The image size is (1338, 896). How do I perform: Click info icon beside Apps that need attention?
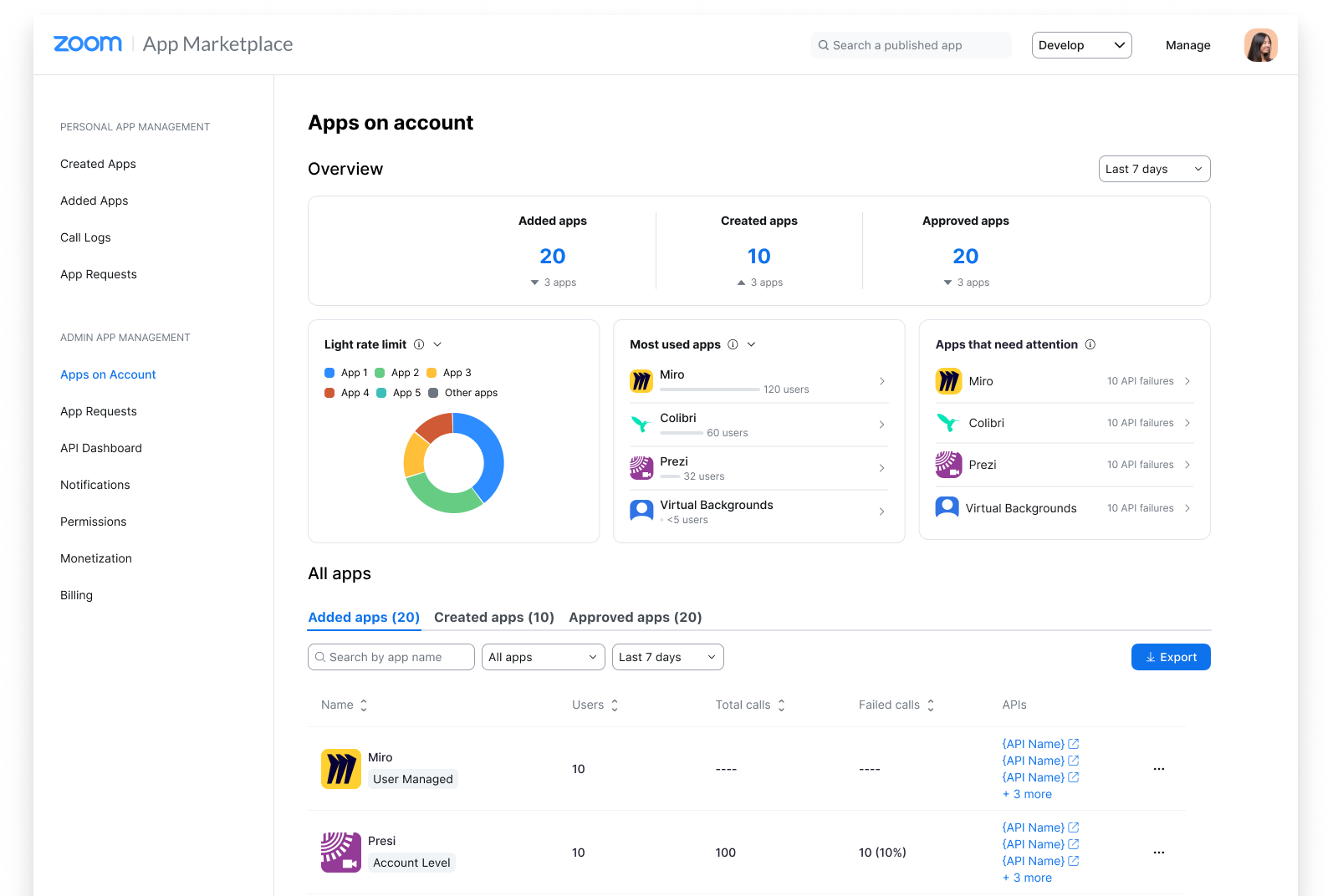tap(1090, 344)
